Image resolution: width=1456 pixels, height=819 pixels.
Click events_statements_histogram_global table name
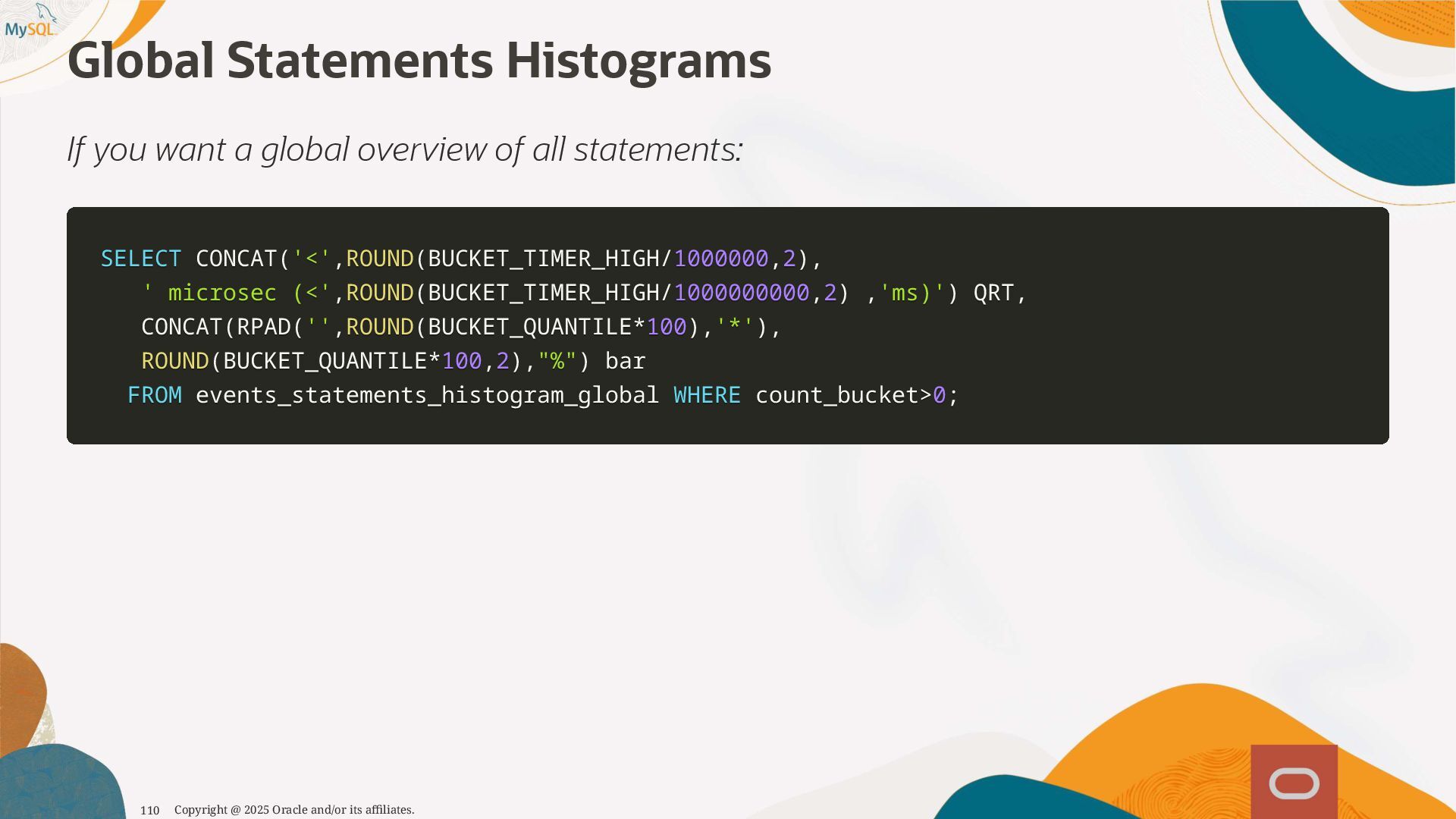[x=427, y=396]
